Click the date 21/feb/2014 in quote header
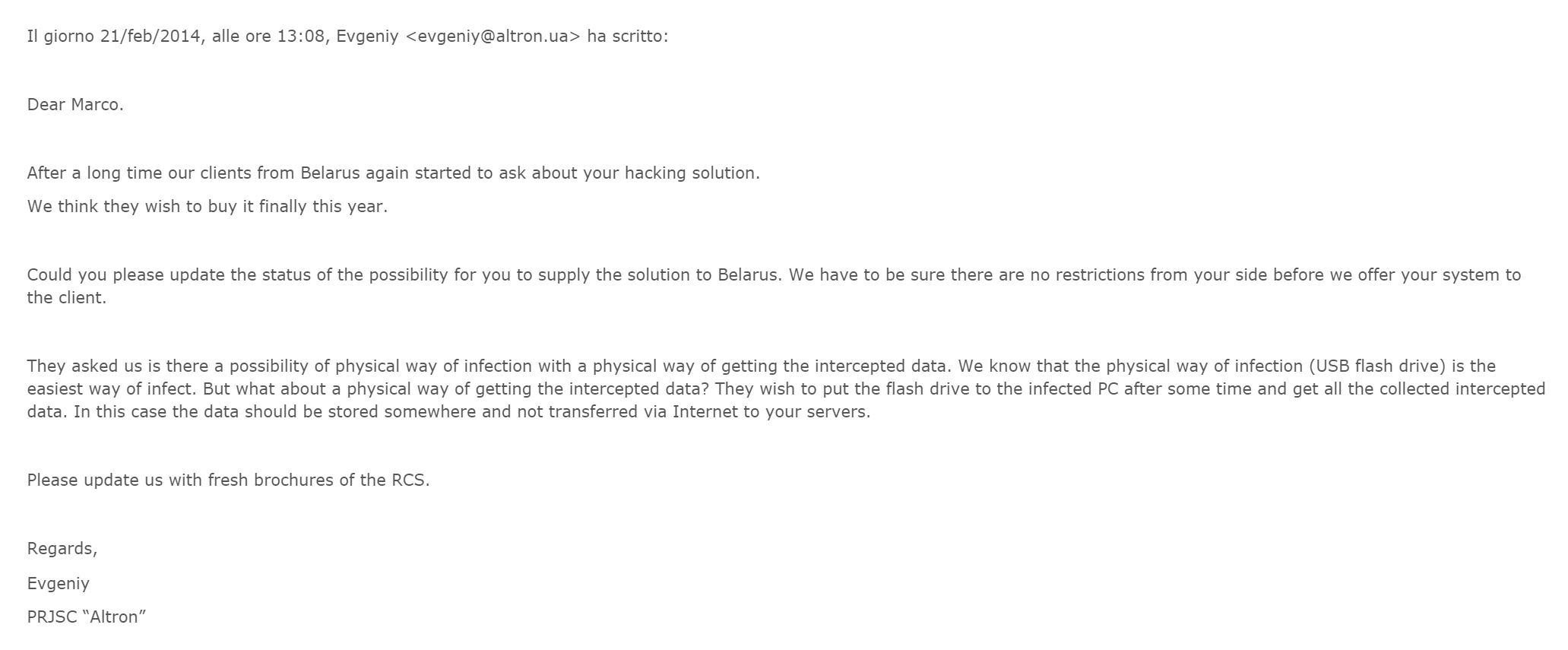This screenshot has height=650, width=1568. (152, 36)
